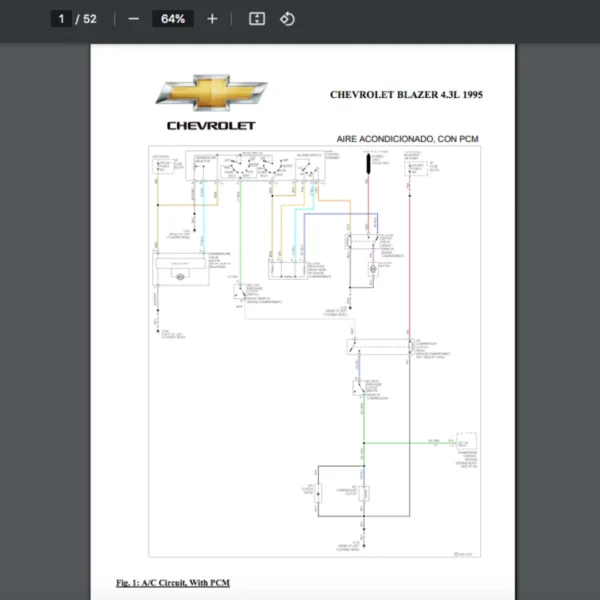Click the blower motor symbol in diagram
This screenshot has width=600, height=600.
point(372,269)
